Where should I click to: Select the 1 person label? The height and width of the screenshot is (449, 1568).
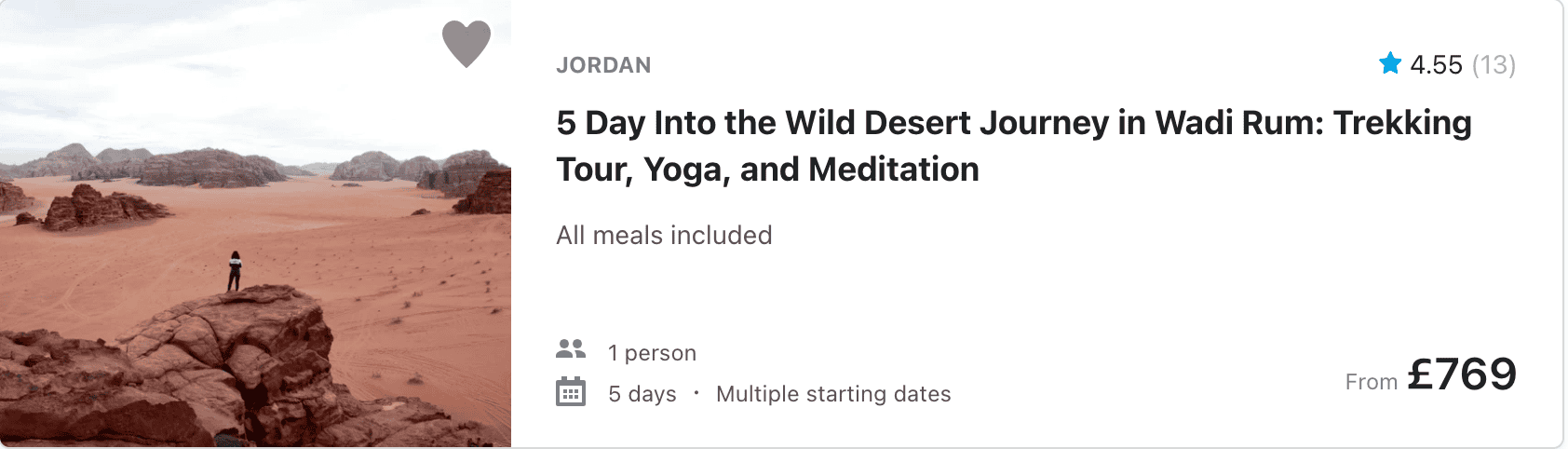tap(652, 353)
